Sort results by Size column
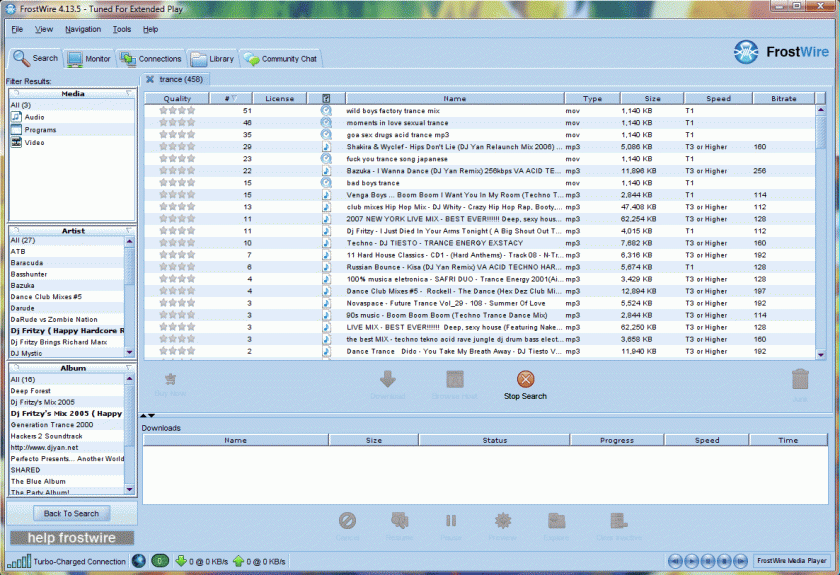 pyautogui.click(x=652, y=99)
